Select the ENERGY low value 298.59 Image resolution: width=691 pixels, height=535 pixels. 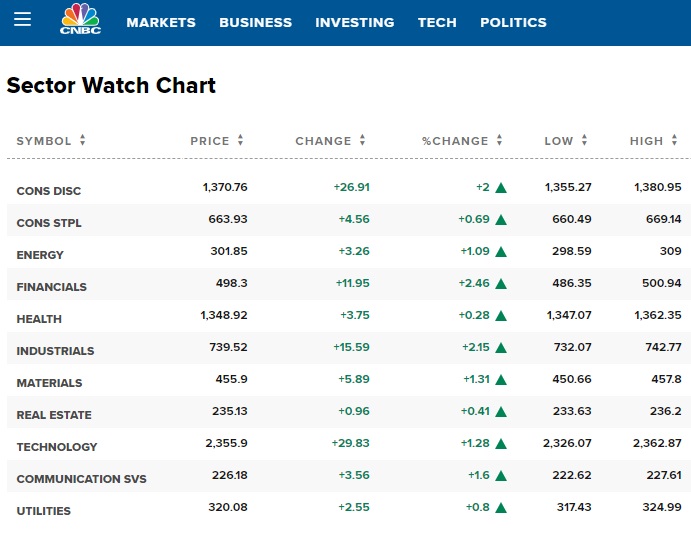click(x=572, y=251)
